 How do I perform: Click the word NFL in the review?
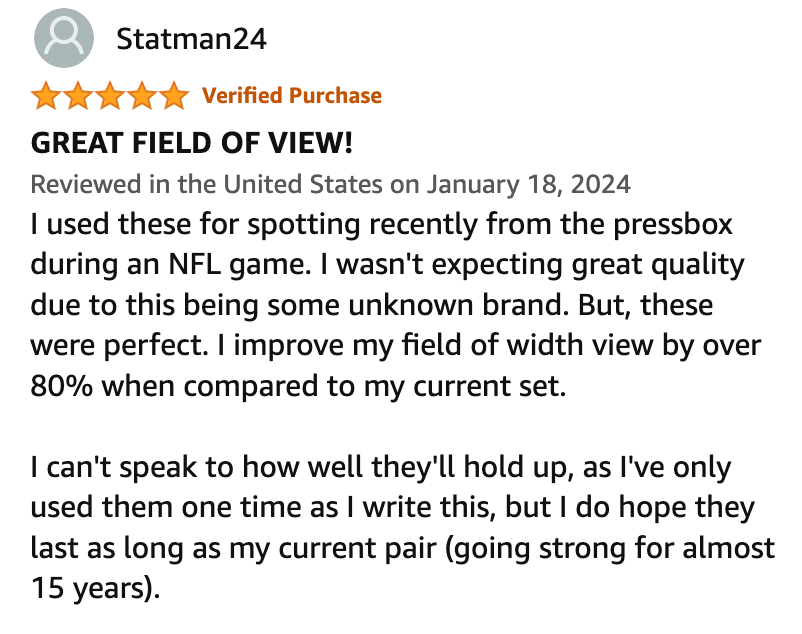coord(194,264)
